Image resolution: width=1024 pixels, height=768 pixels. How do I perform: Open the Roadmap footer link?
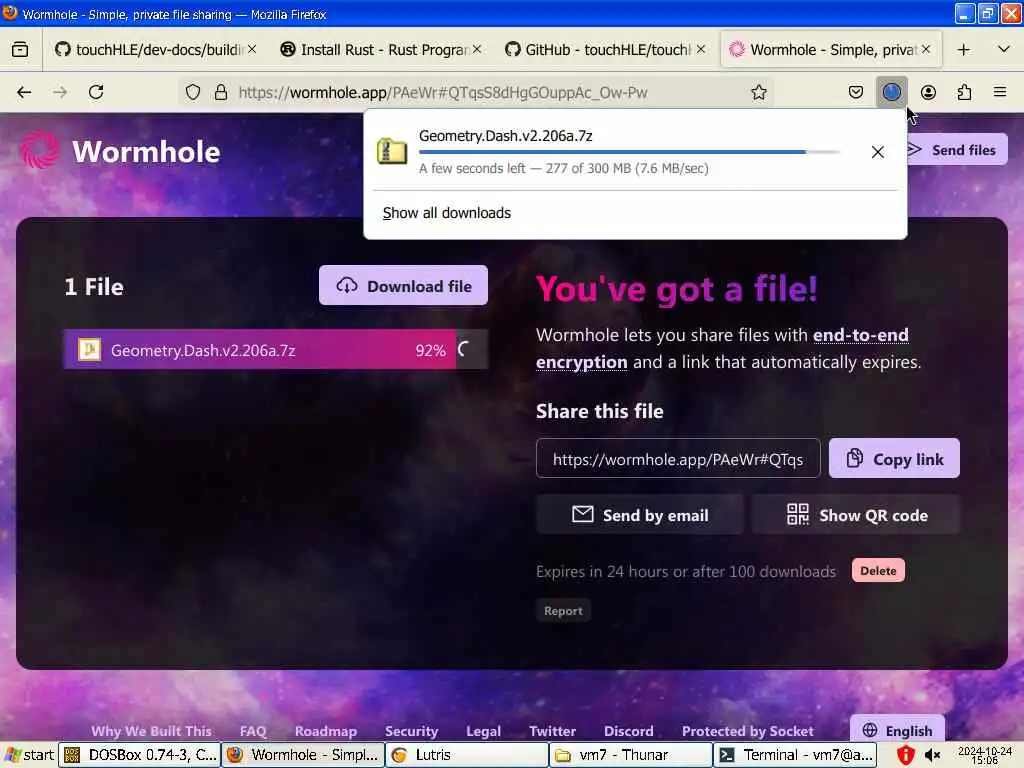pyautogui.click(x=326, y=731)
